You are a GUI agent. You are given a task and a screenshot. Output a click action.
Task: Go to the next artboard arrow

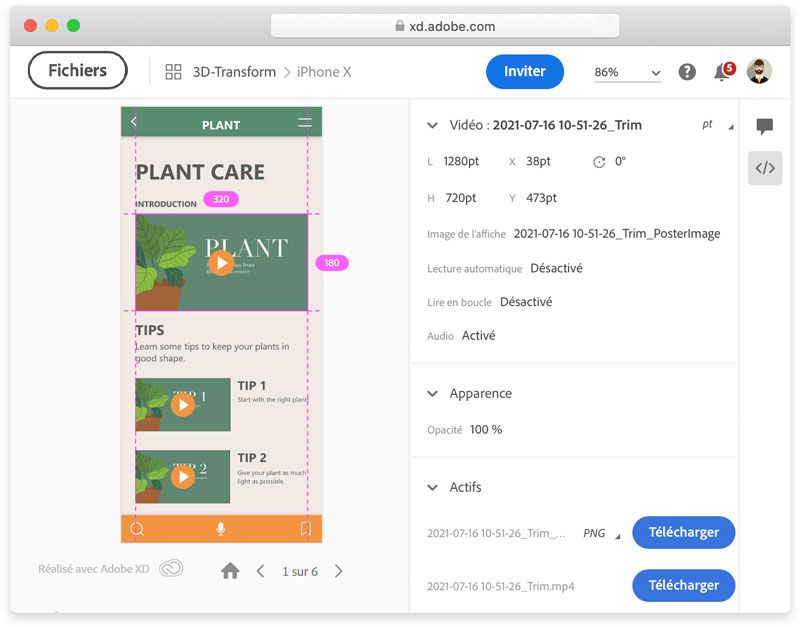(339, 571)
